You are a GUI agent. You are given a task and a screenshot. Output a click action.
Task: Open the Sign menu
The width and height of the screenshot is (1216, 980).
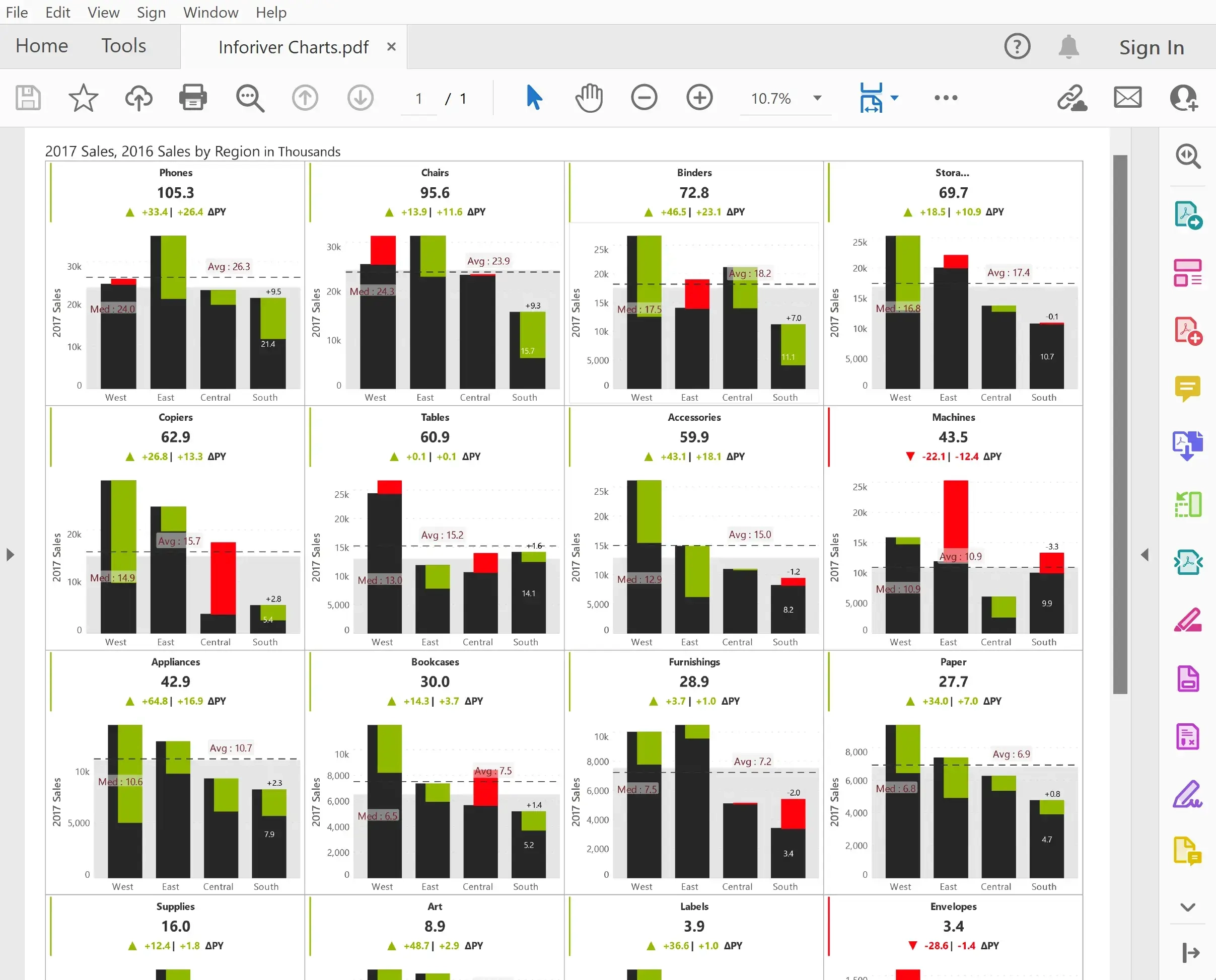[x=152, y=12]
